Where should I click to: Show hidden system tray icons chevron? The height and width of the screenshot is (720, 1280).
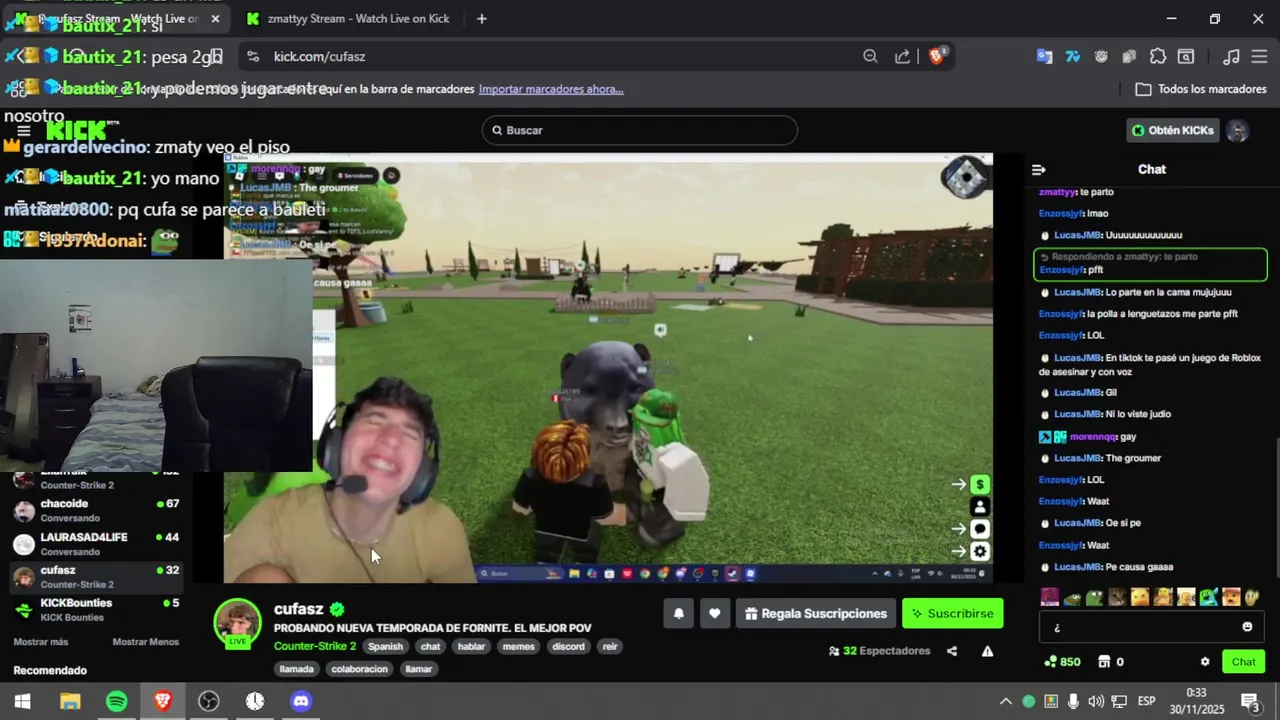(x=1006, y=701)
